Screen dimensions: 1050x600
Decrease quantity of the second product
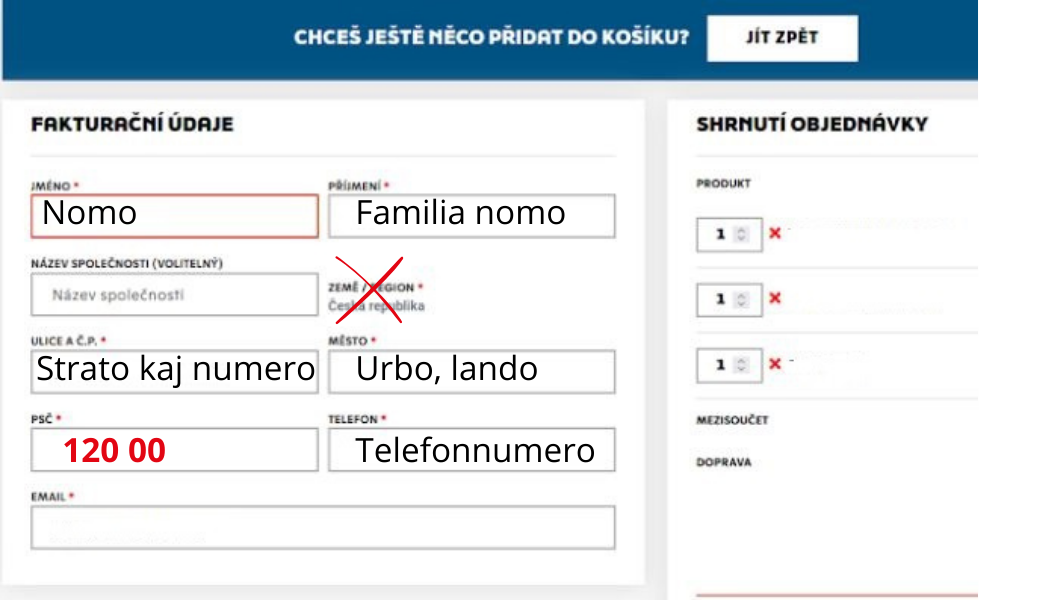[x=741, y=304]
